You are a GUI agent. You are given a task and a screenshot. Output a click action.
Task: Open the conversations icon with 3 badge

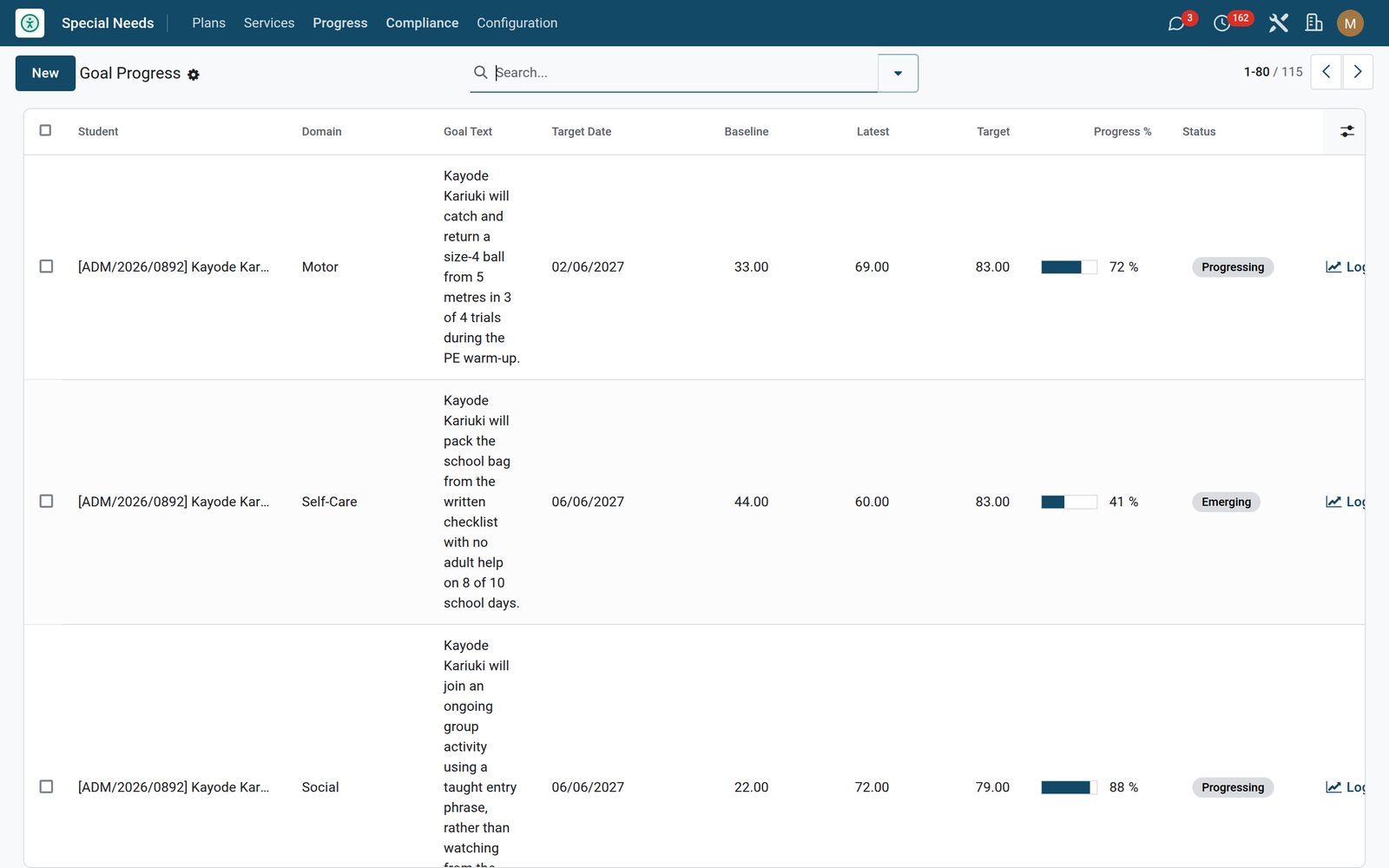point(1176,23)
